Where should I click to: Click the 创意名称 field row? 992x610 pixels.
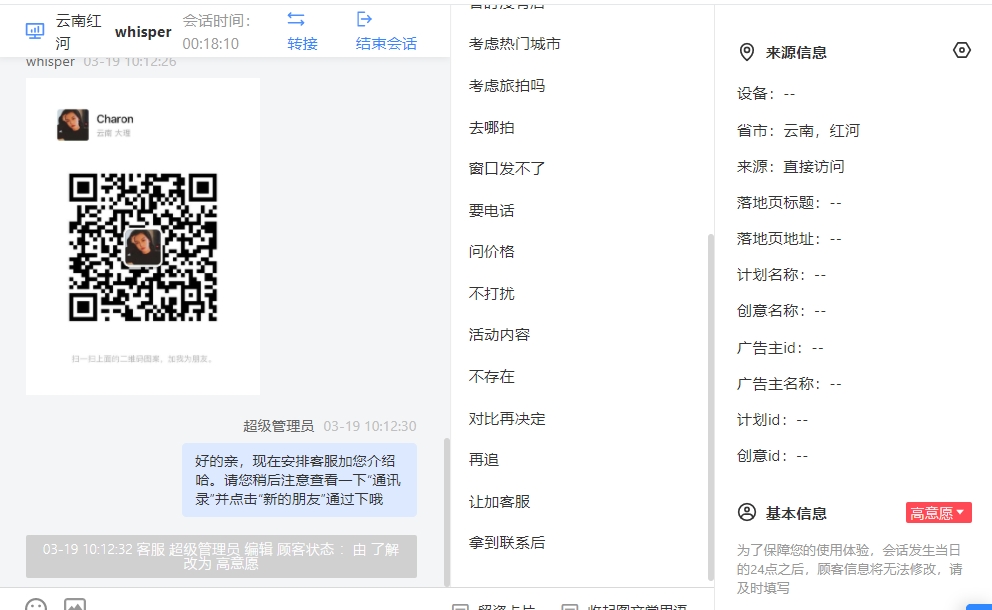781,311
